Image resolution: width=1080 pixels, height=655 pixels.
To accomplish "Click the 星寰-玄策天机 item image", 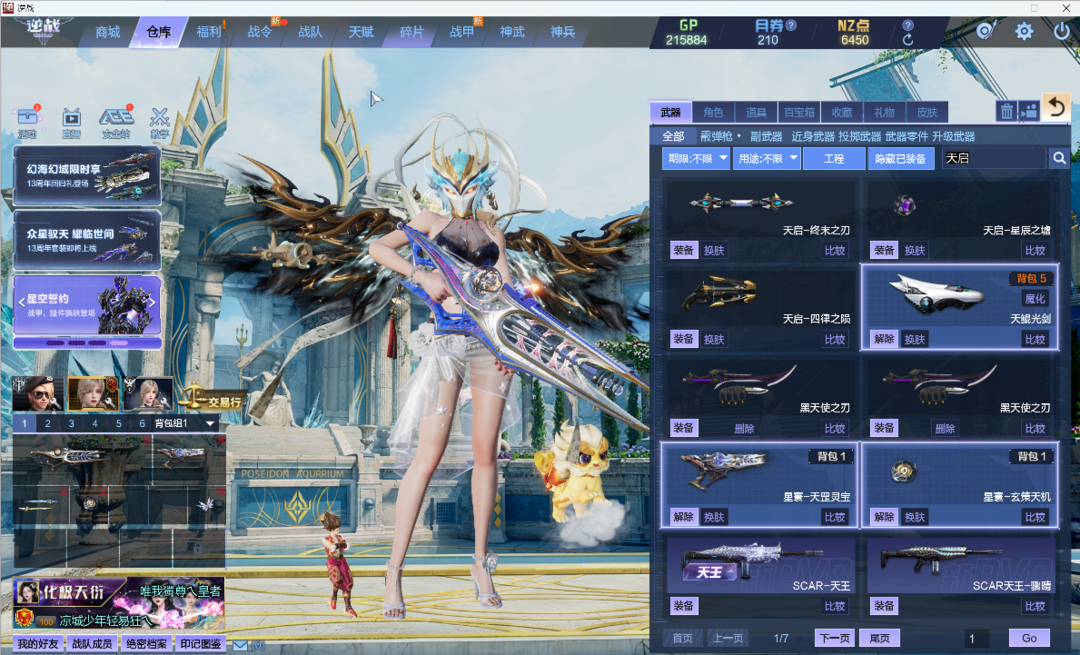I will (903, 471).
